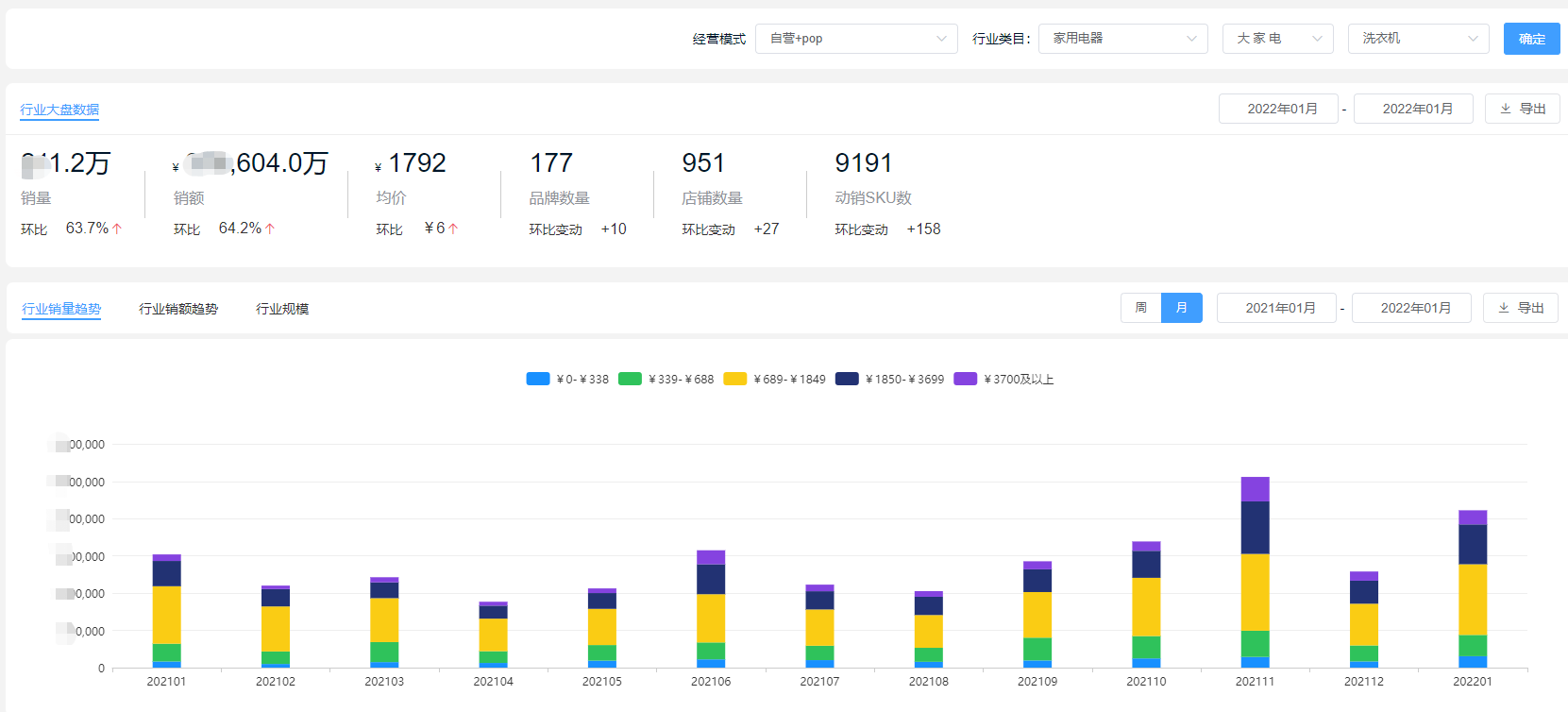Select the 周 weekly granularity toggle
The width and height of the screenshot is (1568, 712).
1140,308
